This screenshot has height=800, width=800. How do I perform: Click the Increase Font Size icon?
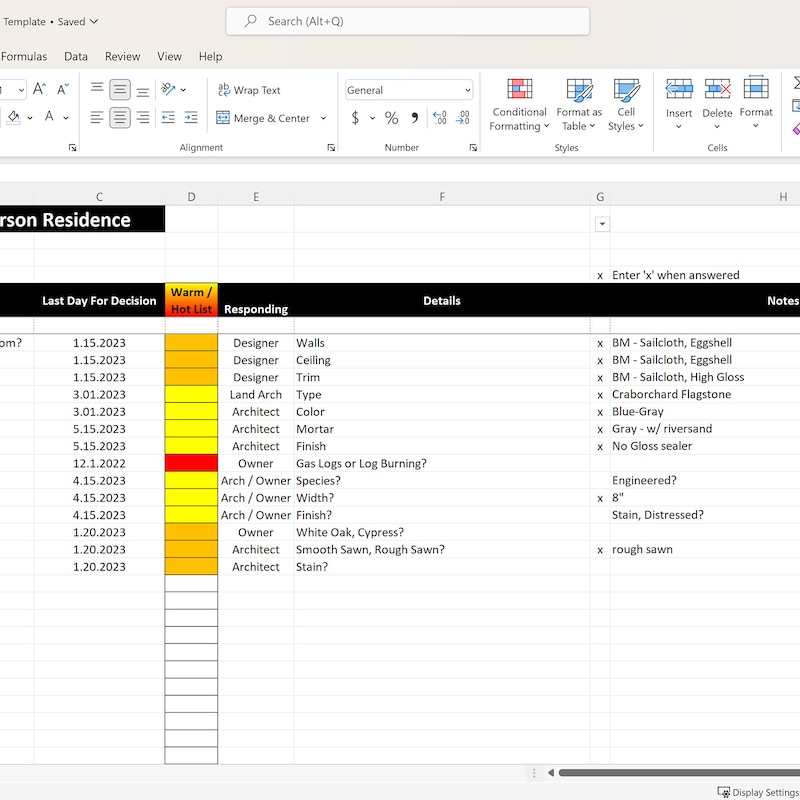[39, 86]
